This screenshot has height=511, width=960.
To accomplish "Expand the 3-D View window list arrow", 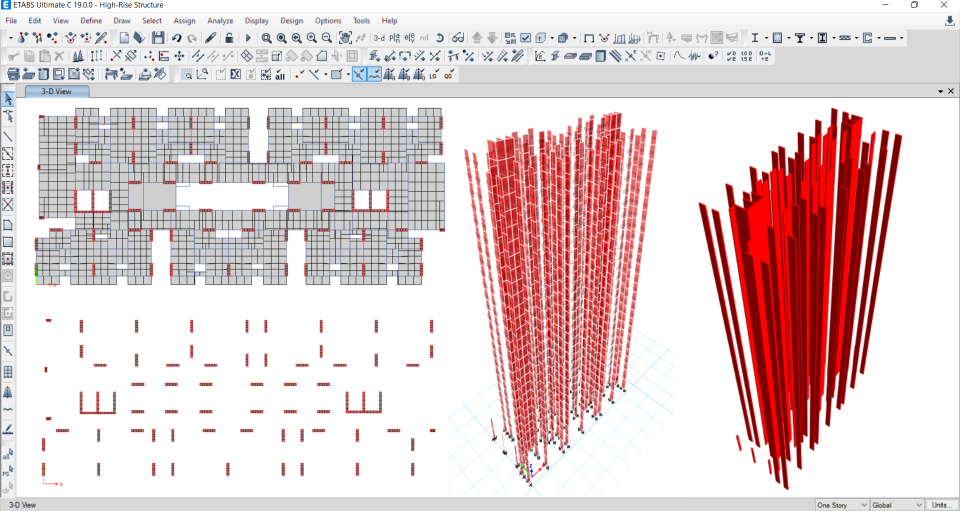I will 940,91.
